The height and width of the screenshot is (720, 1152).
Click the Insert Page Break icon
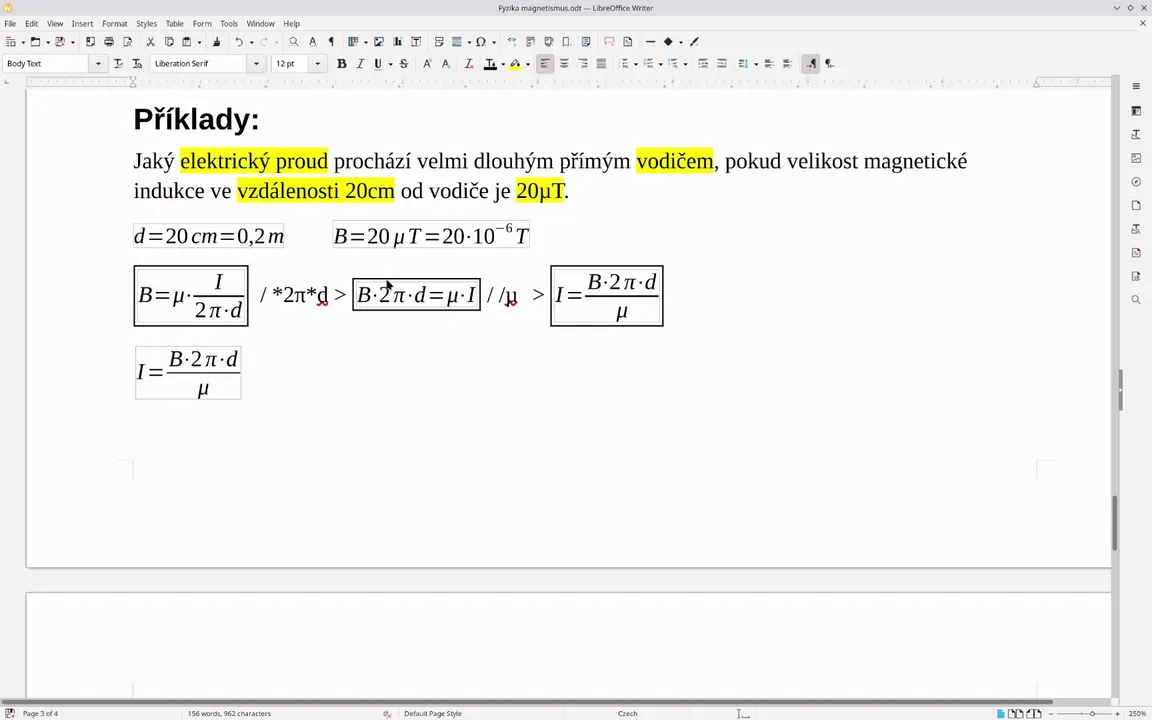tap(439, 42)
